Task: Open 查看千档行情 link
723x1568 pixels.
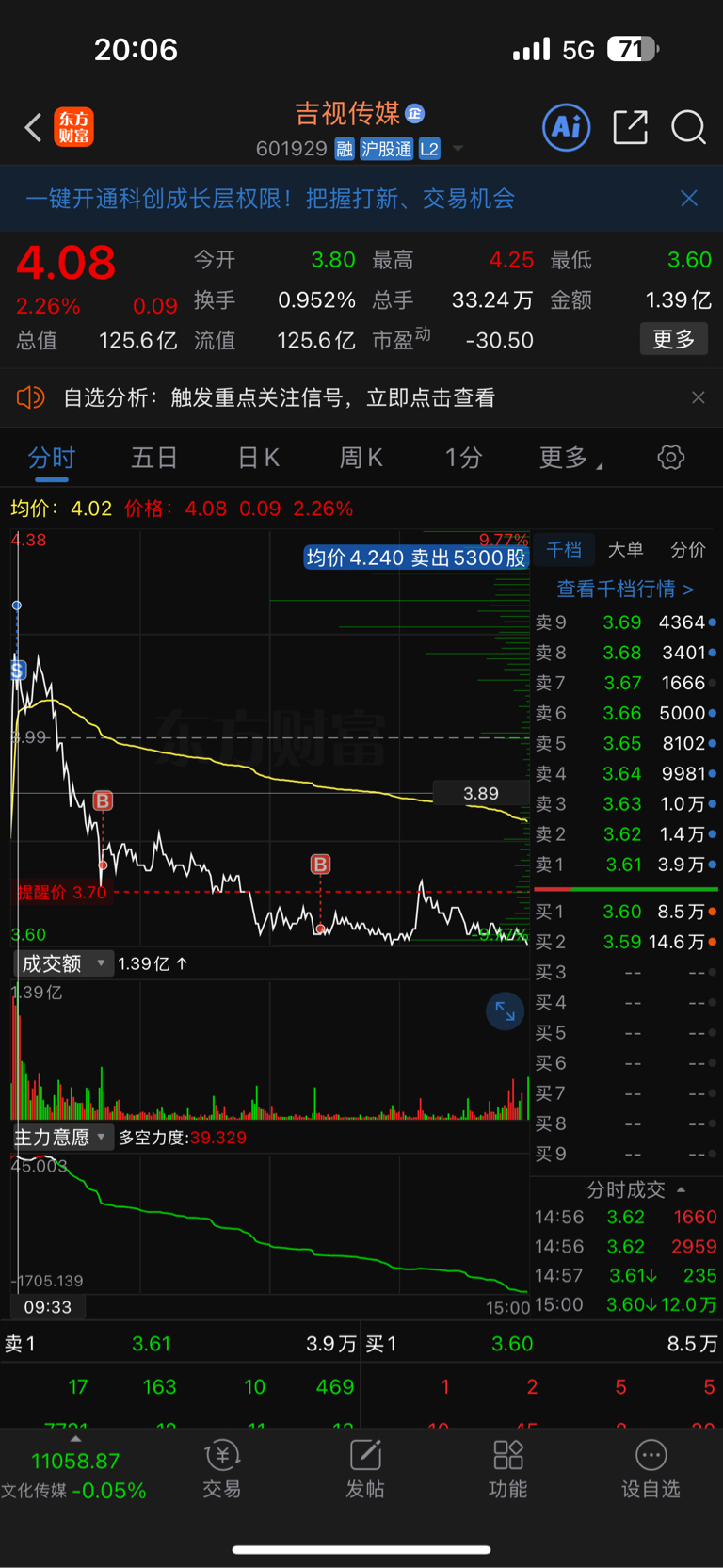Action: pos(625,589)
